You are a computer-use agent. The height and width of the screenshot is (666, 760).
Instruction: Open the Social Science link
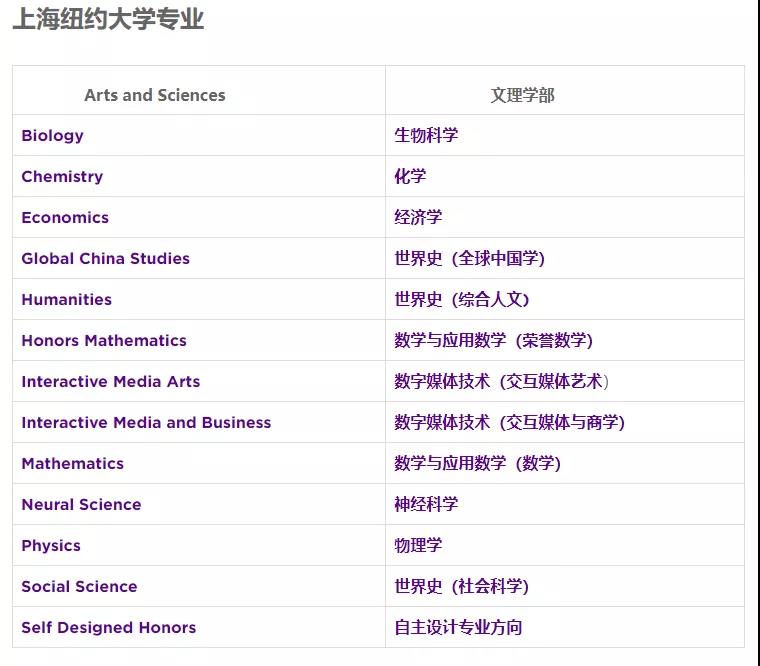[x=79, y=587]
